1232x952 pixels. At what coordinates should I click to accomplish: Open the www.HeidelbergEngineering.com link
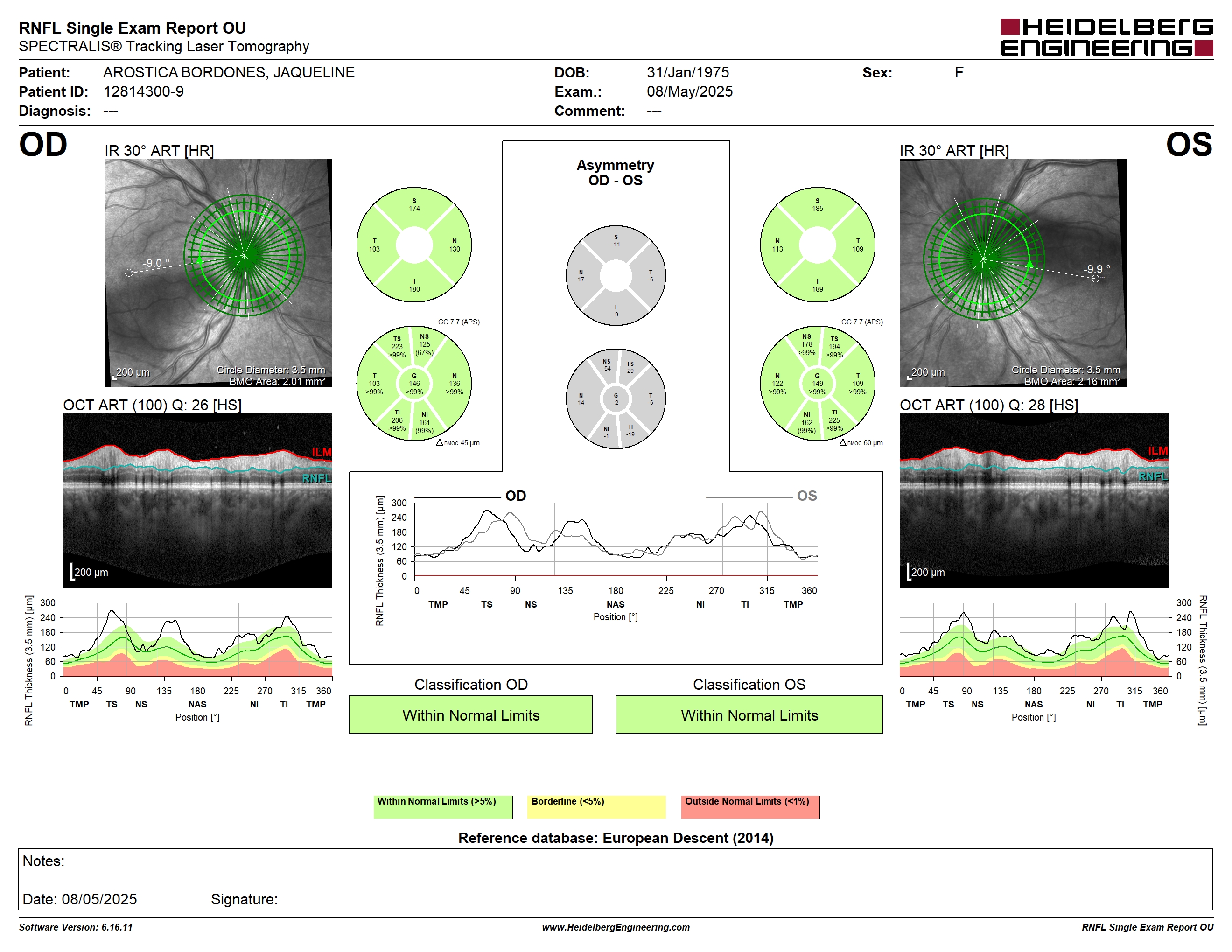(x=616, y=927)
